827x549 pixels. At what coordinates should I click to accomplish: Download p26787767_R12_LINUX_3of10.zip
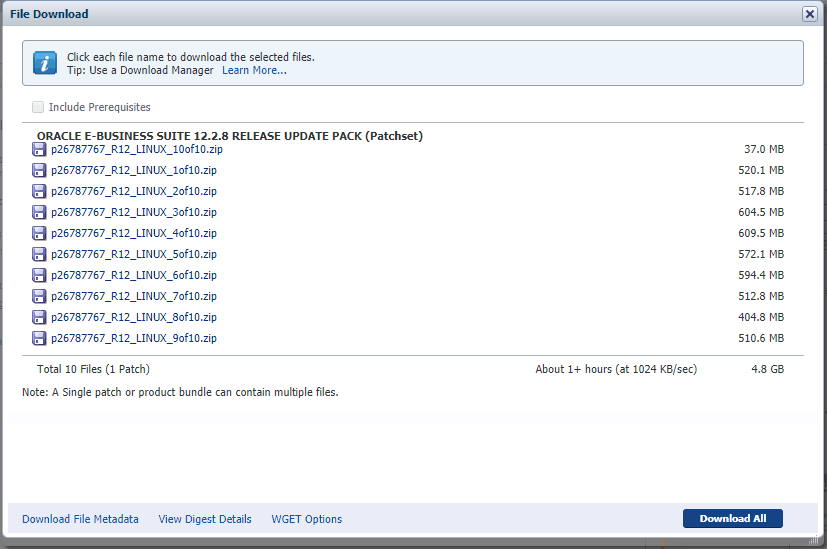tap(133, 212)
